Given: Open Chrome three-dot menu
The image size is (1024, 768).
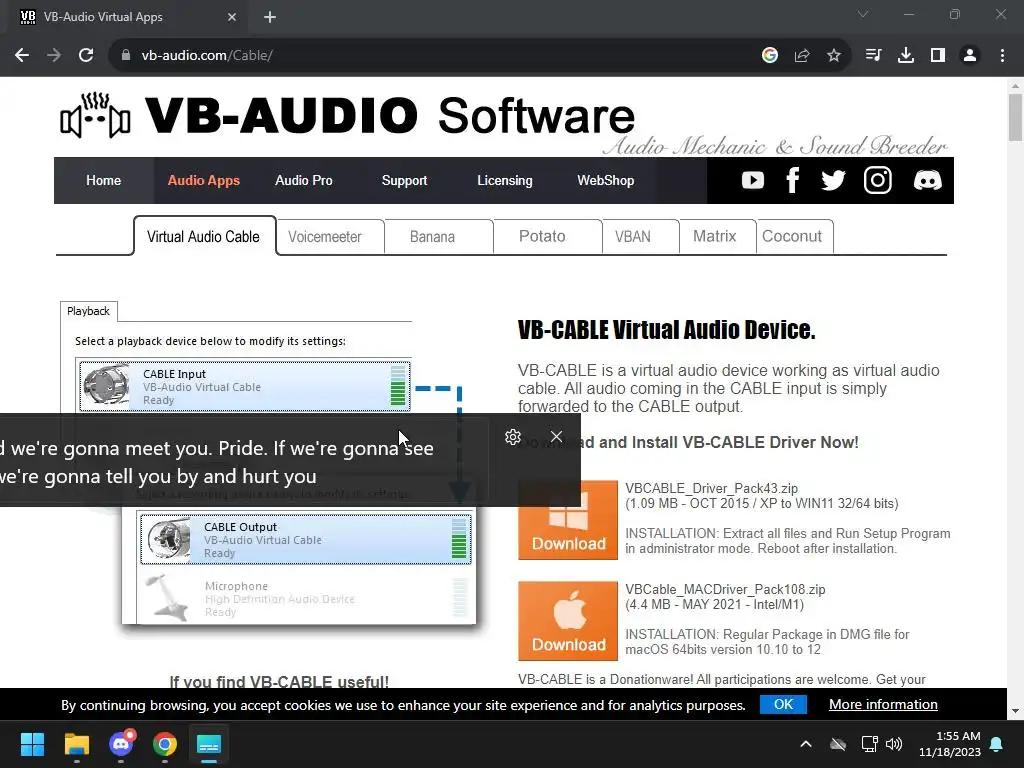Looking at the screenshot, I should (x=1002, y=56).
